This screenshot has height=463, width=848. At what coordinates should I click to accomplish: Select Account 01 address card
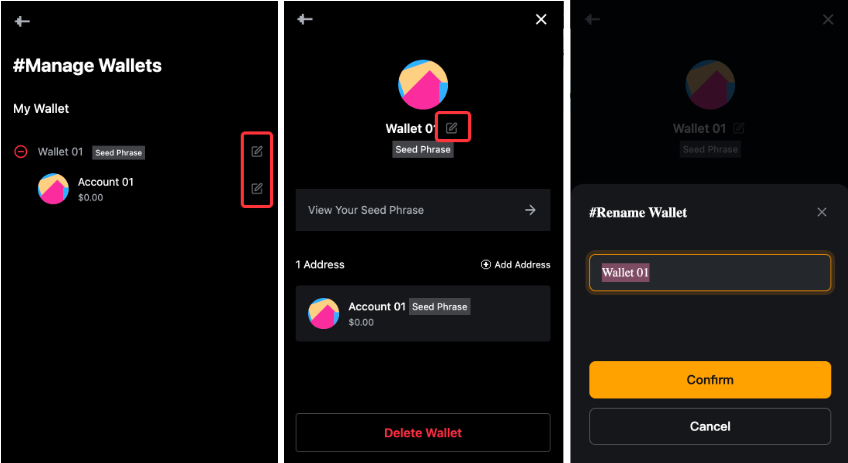pos(423,314)
